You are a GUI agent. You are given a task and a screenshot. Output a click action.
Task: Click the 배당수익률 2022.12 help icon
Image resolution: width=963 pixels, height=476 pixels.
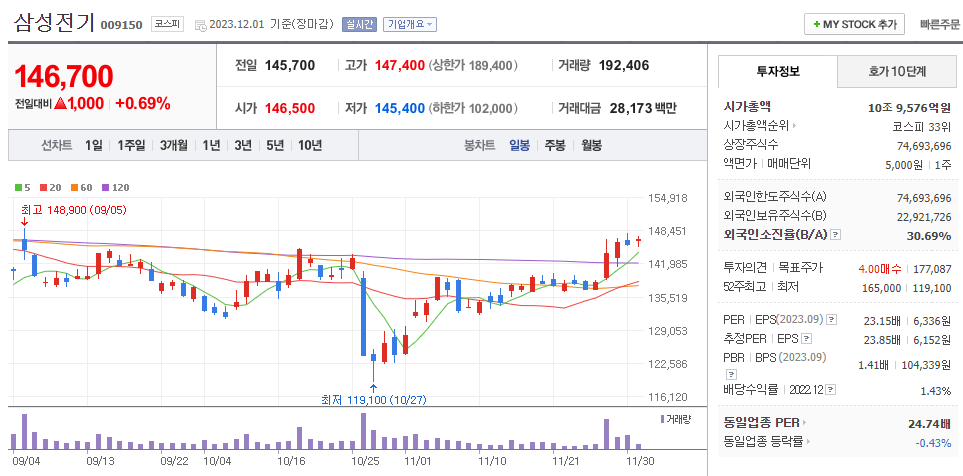(x=830, y=389)
